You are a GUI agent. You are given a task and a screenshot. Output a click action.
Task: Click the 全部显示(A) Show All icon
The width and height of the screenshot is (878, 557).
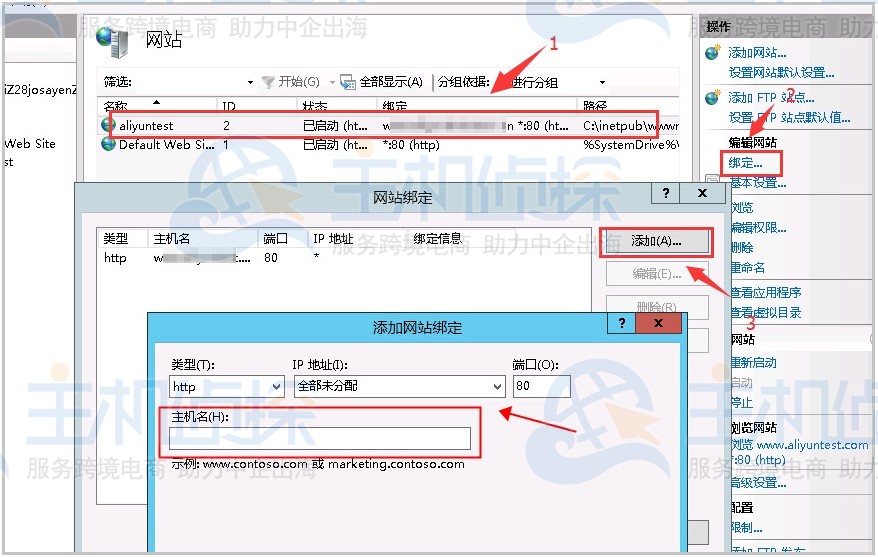click(x=348, y=82)
